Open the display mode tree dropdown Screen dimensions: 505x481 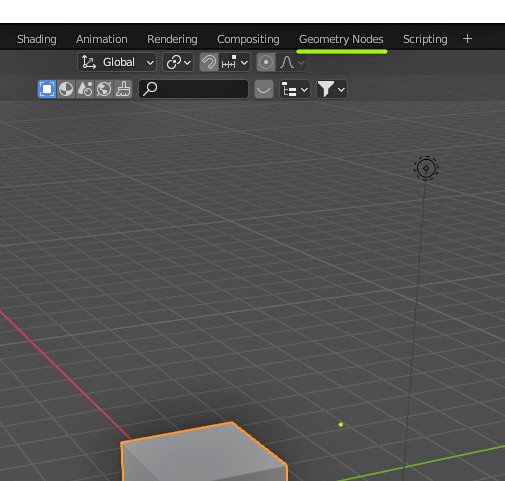pyautogui.click(x=294, y=89)
